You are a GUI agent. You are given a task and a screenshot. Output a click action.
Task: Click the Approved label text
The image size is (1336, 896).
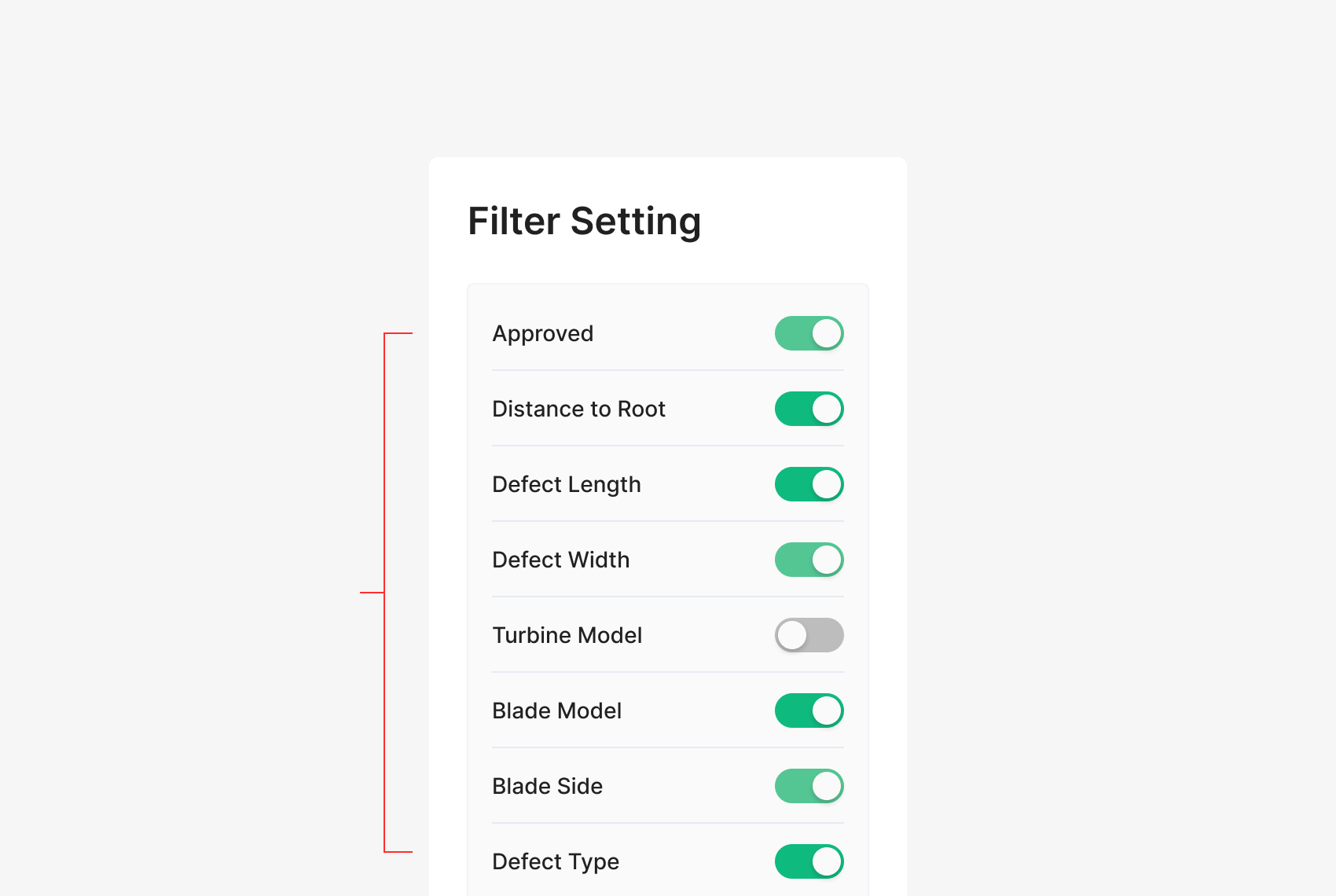coord(542,334)
